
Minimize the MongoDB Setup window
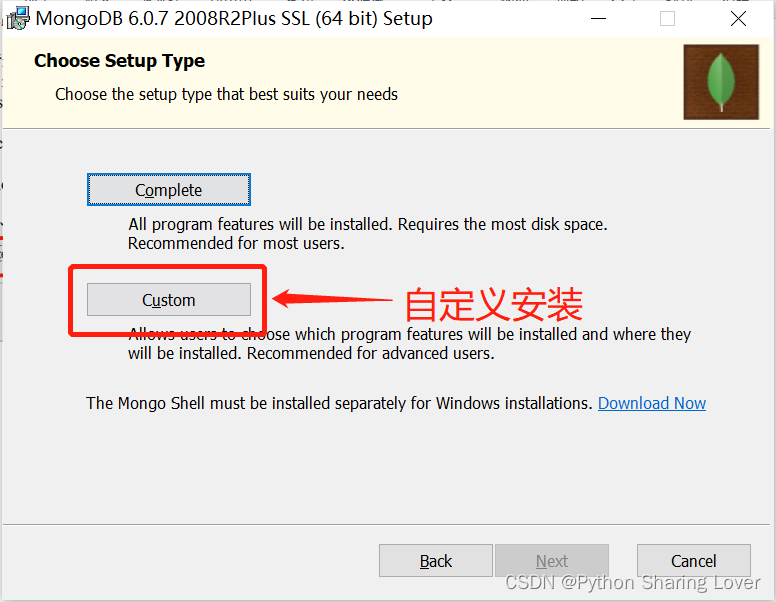[x=598, y=19]
